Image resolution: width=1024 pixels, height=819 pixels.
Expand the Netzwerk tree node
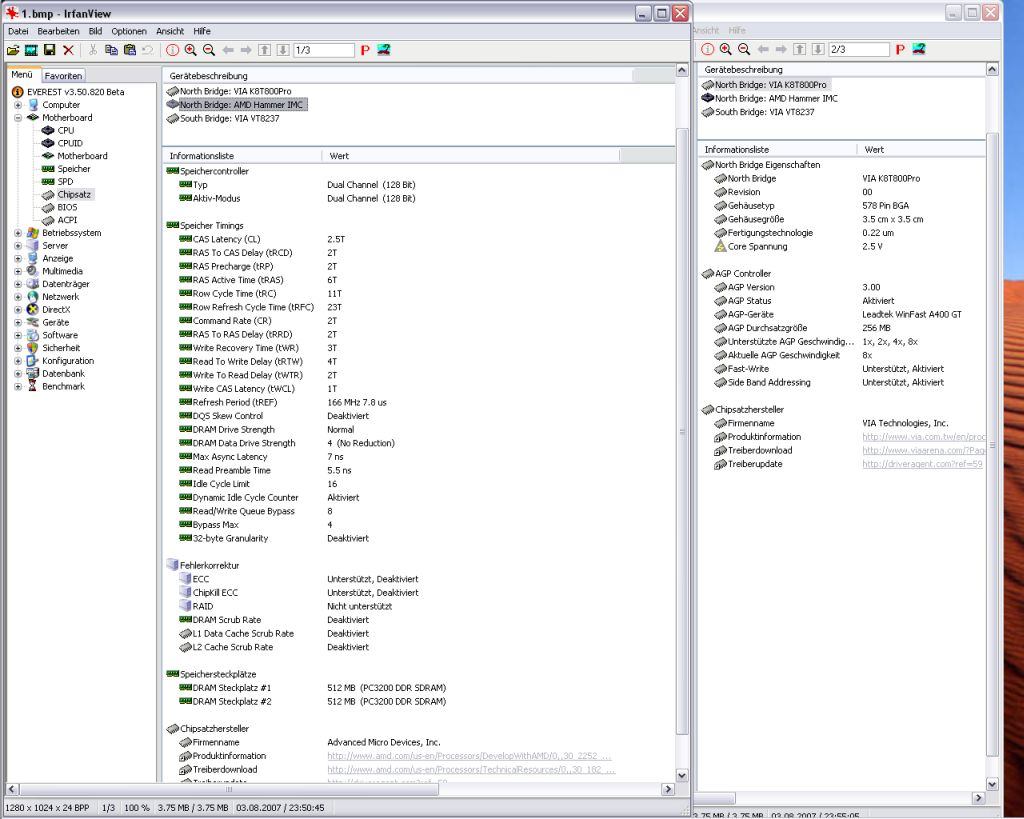[18, 297]
